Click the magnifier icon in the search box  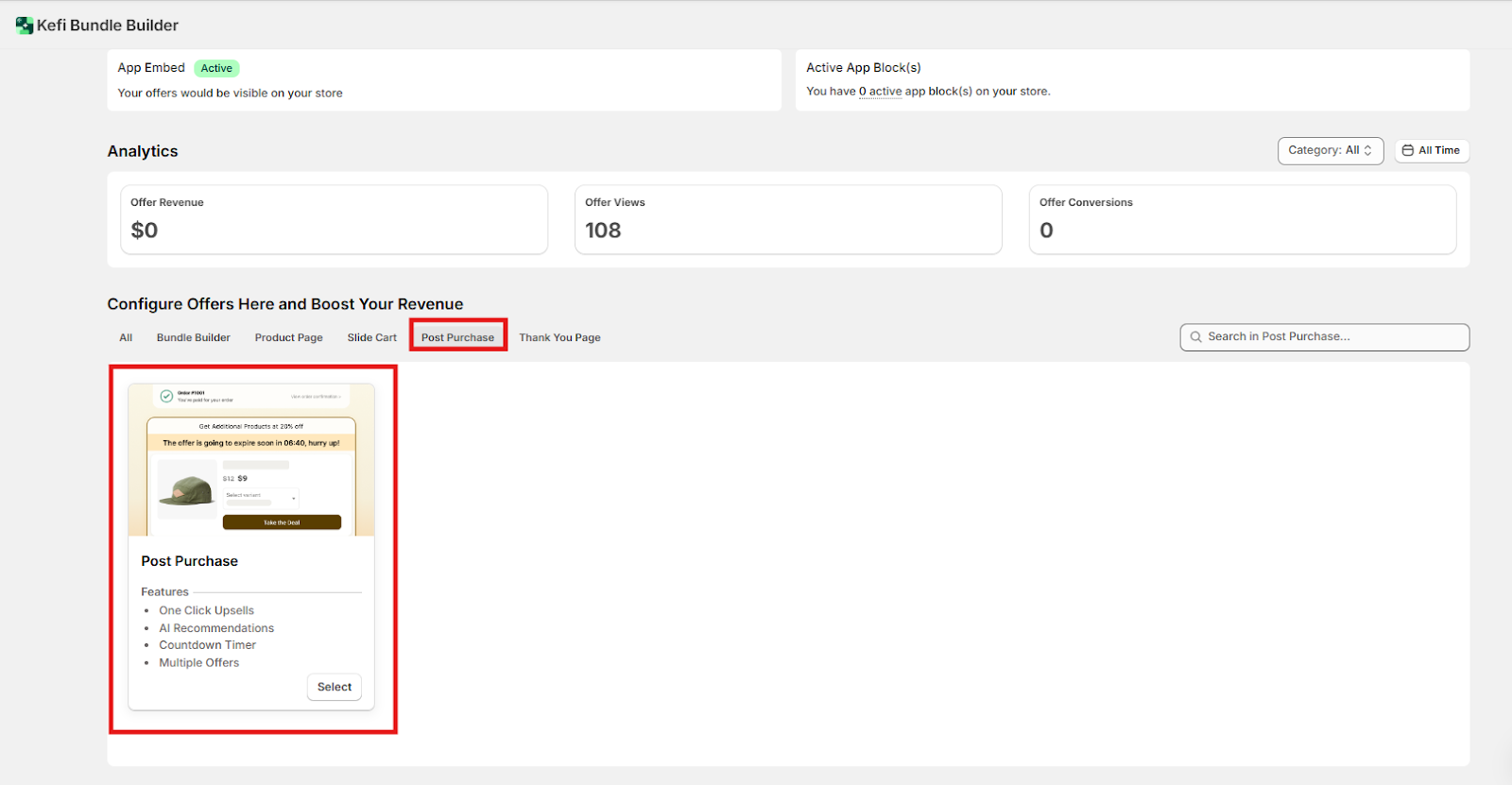point(1195,337)
